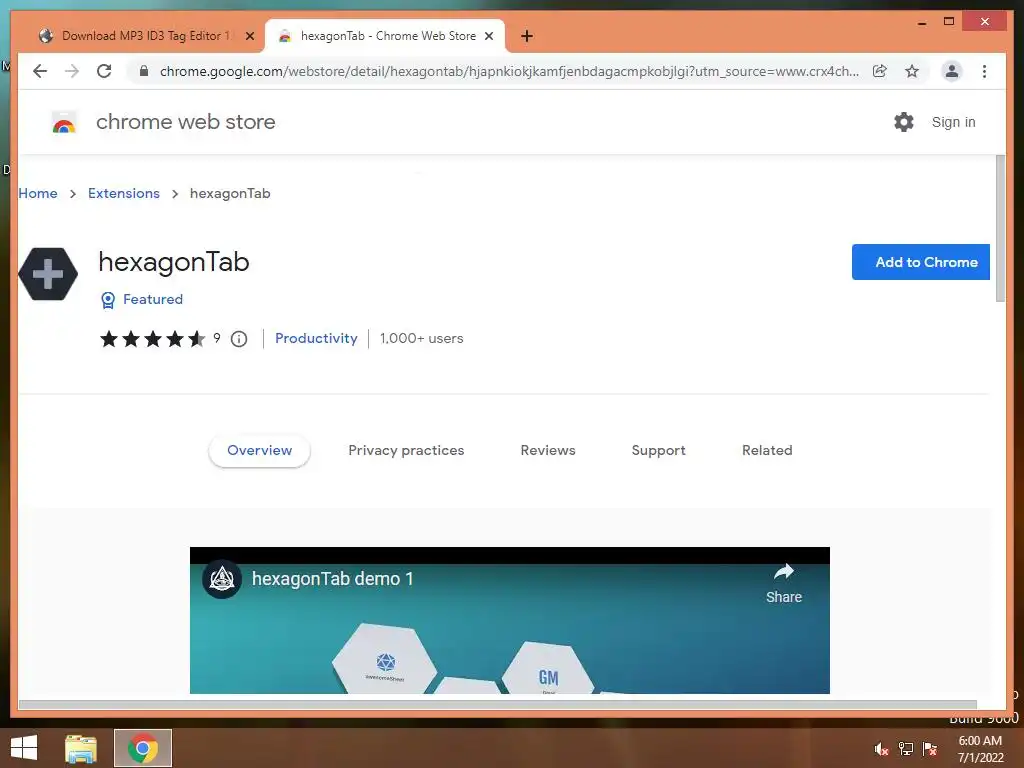Click the Featured badge ribbon icon
The height and width of the screenshot is (768, 1024).
[108, 300]
